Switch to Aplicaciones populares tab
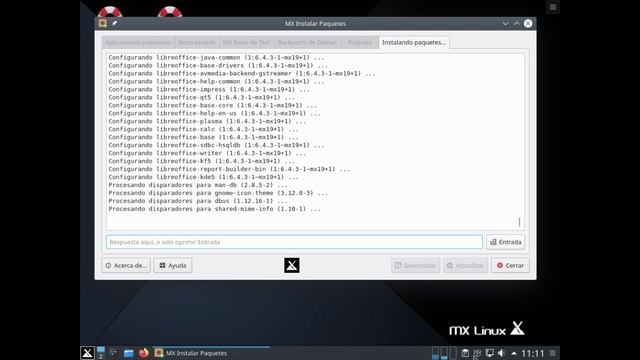This screenshot has height=360, width=640. point(138,42)
